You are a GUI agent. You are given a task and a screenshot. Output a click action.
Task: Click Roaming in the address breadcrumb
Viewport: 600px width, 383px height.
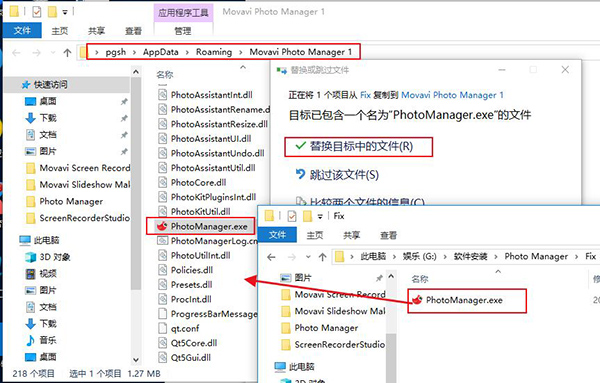[214, 52]
